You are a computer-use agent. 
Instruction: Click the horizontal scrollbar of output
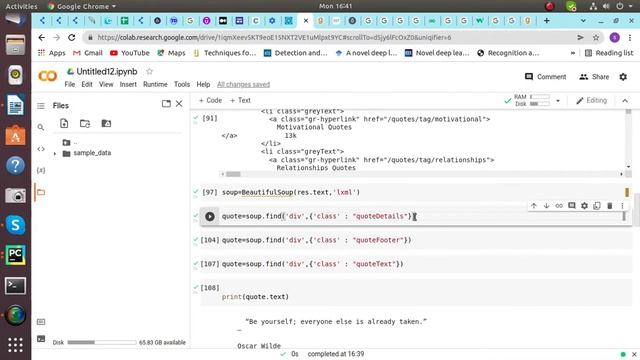click(x=233, y=174)
